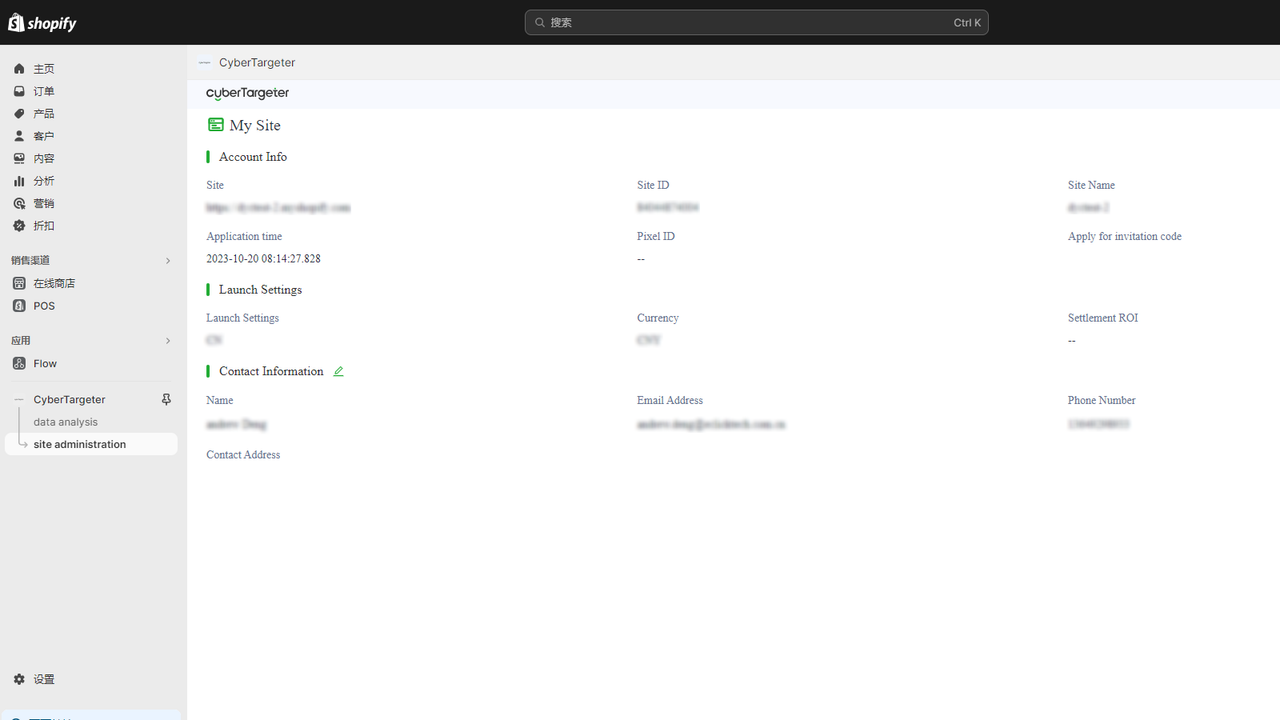Click the Contact Information heading
1280x720 pixels.
(271, 371)
